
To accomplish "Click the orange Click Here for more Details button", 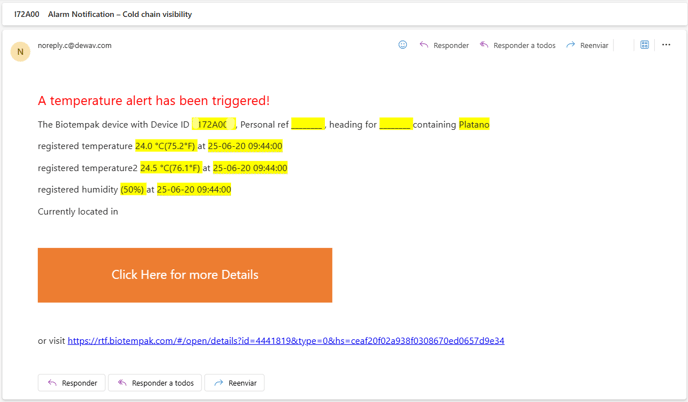I will coord(185,275).
